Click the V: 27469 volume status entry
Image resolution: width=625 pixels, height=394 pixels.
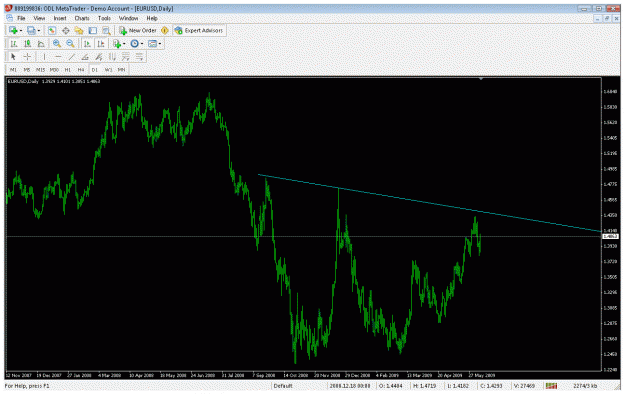click(x=524, y=386)
